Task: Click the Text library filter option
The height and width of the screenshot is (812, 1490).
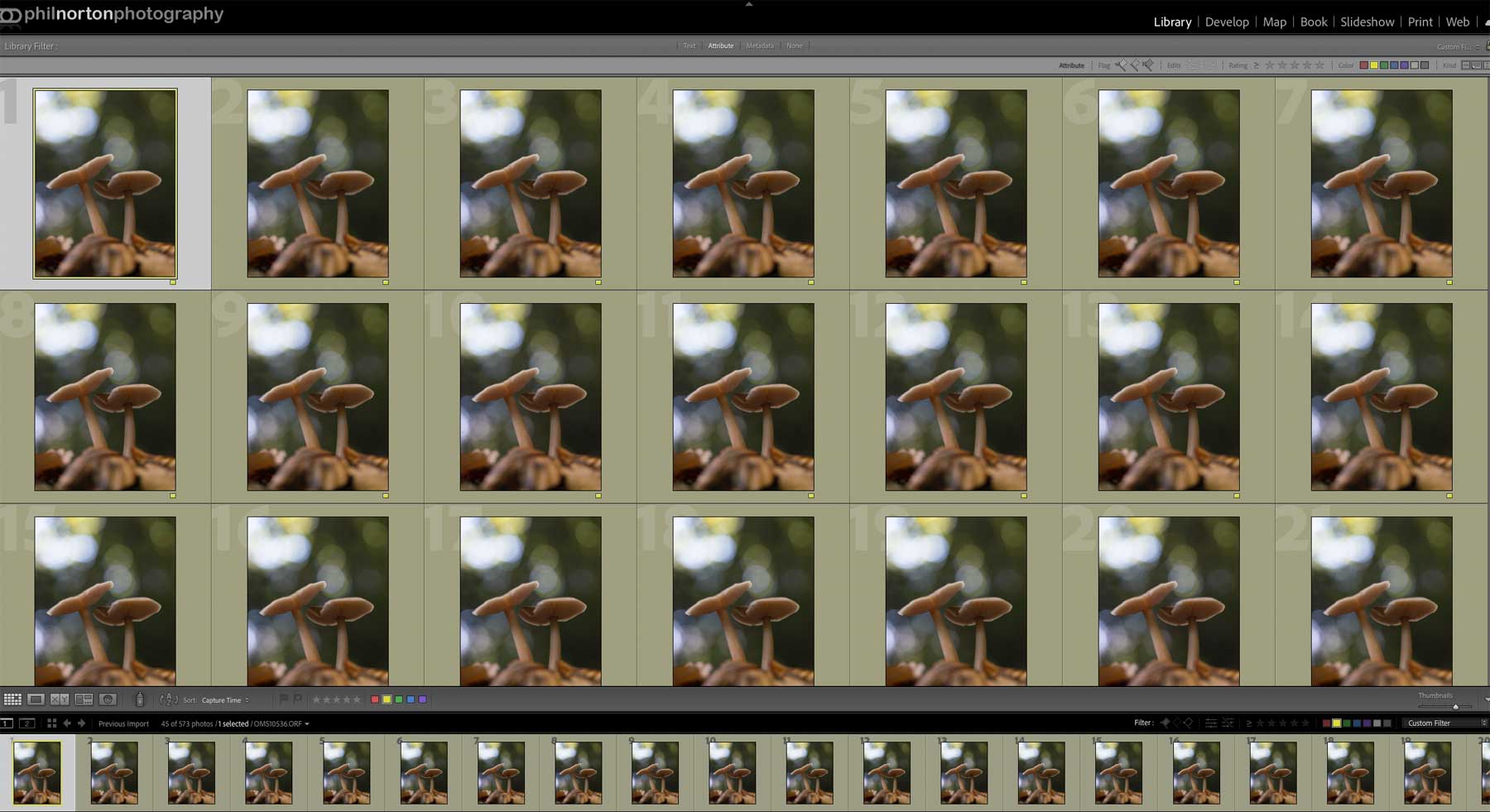Action: click(x=689, y=46)
